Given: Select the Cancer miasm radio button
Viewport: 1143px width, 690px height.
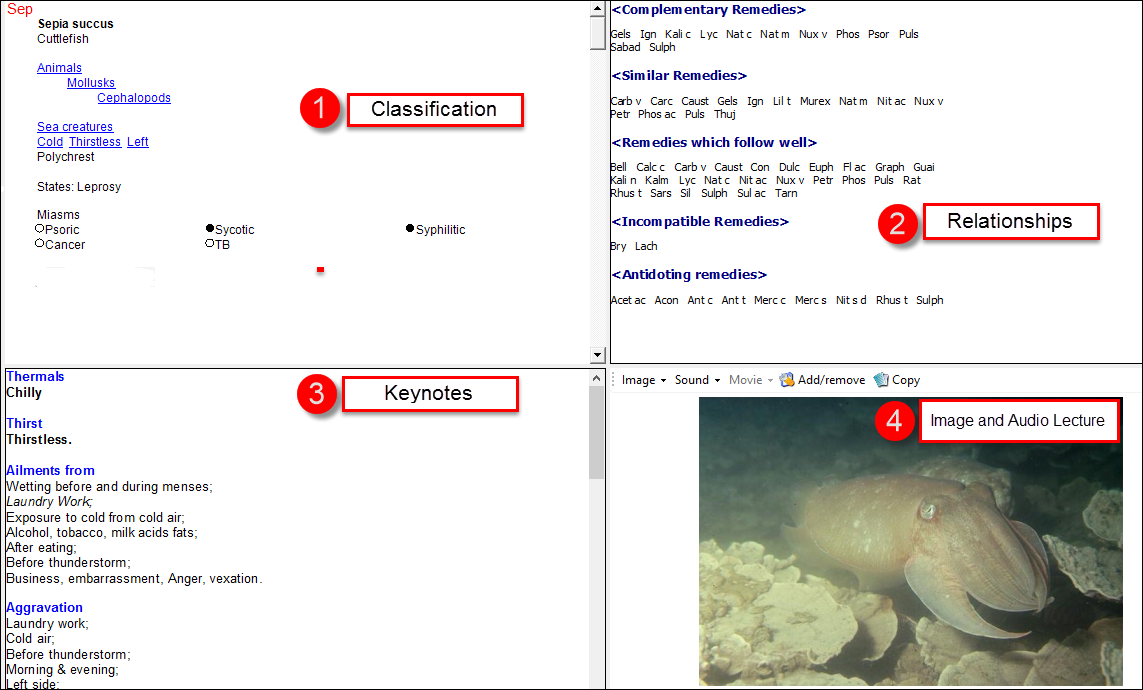Looking at the screenshot, I should click(39, 243).
